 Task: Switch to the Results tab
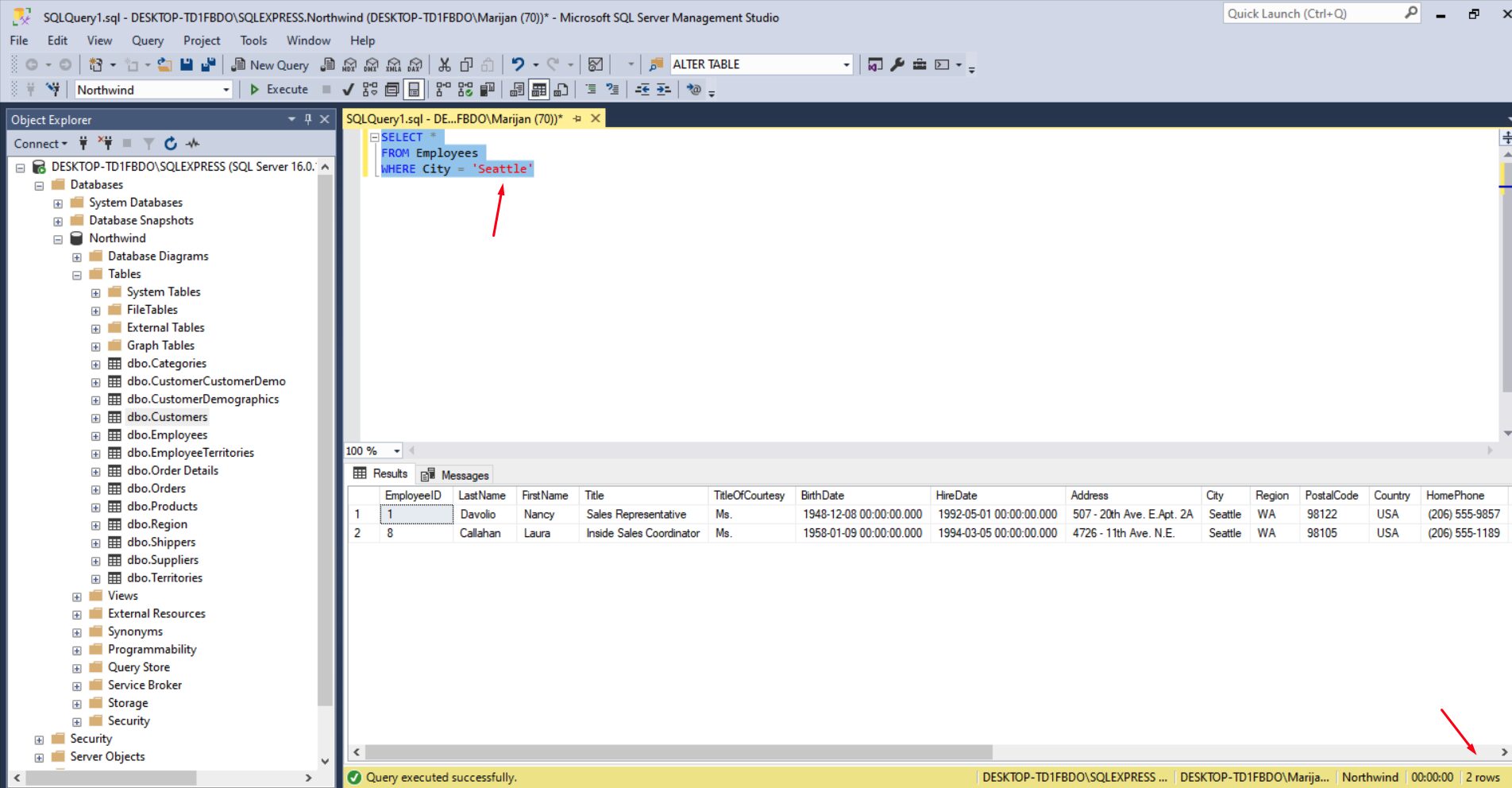tap(380, 473)
